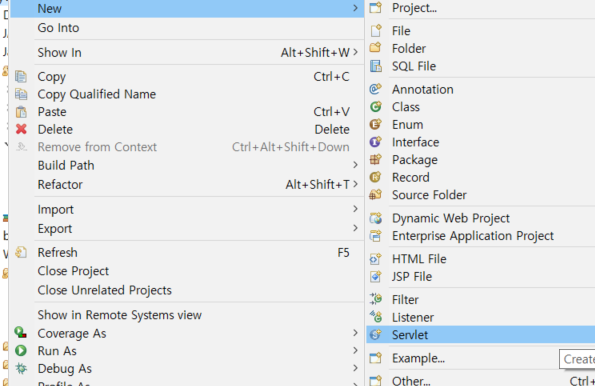Screen dimensions: 595x386
Task: Click the SQL File icon
Action: point(376,66)
